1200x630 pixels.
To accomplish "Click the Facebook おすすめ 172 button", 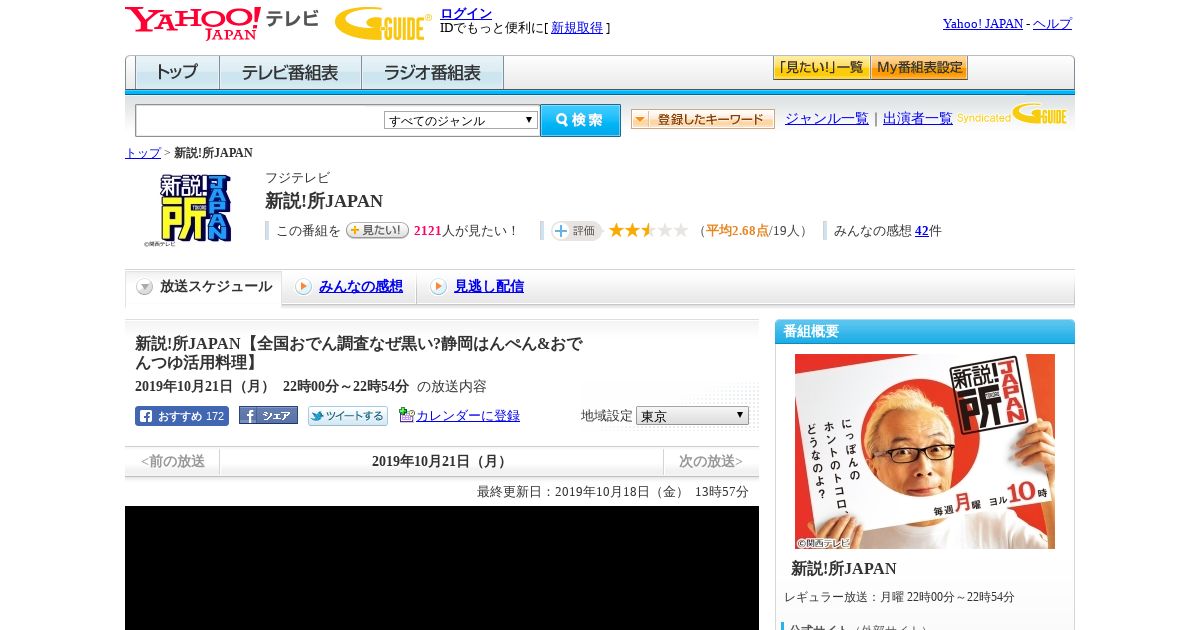I will [x=182, y=416].
